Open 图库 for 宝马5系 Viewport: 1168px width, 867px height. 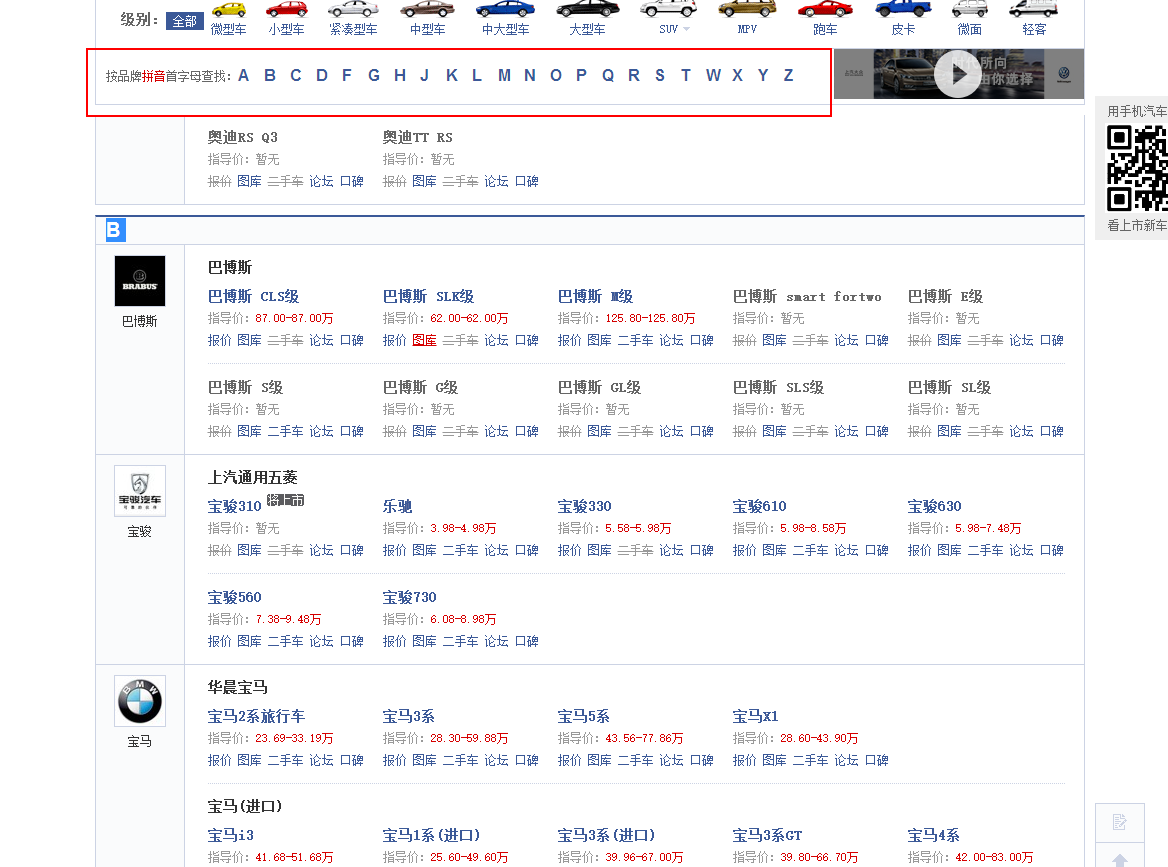[x=599, y=760]
